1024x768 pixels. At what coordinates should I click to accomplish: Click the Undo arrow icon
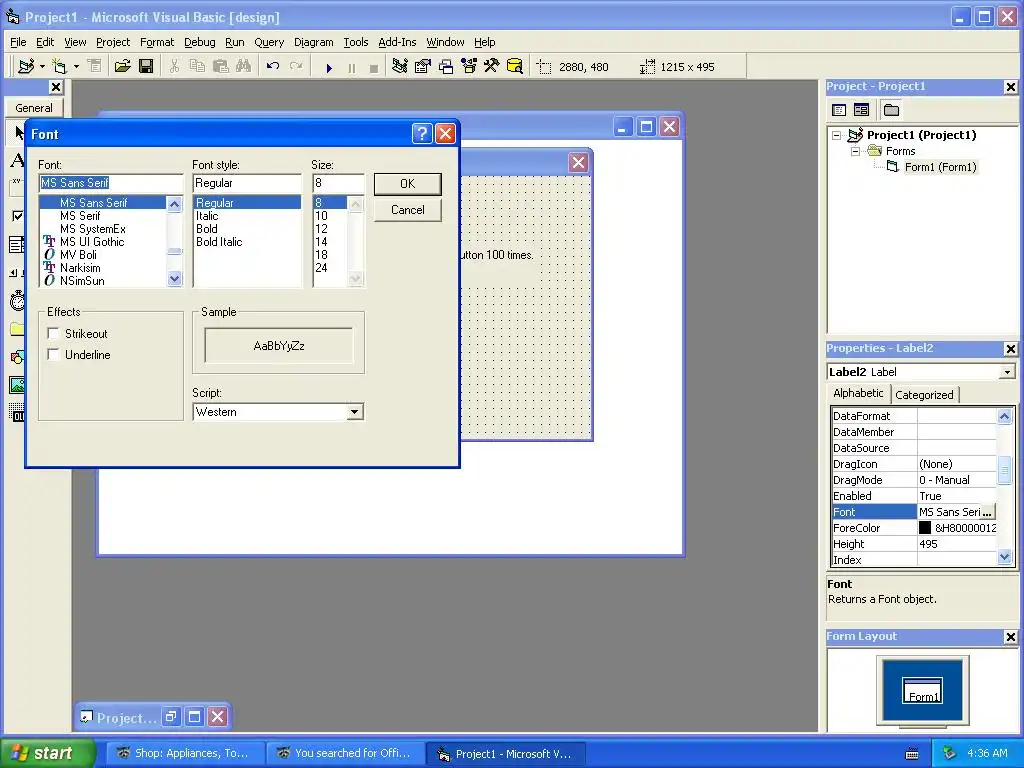point(273,67)
